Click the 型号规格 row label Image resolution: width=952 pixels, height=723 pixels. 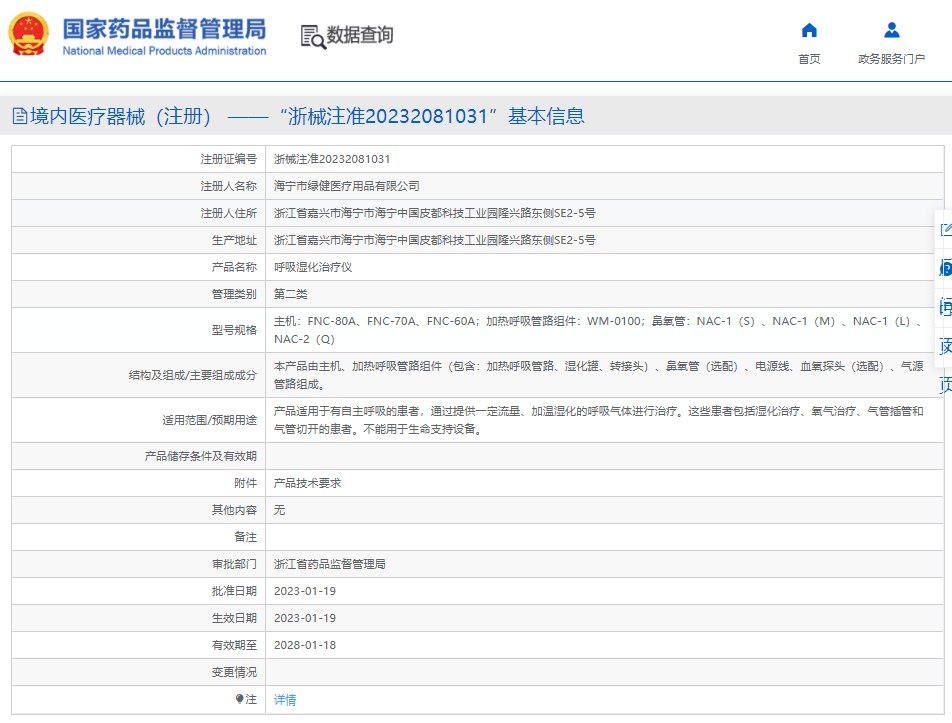pyautogui.click(x=234, y=330)
